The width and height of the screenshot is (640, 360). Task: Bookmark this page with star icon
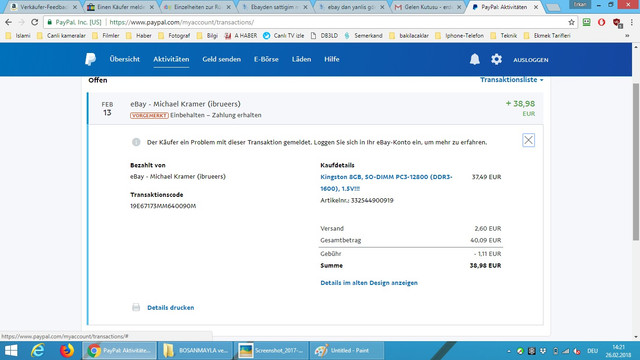tap(571, 22)
